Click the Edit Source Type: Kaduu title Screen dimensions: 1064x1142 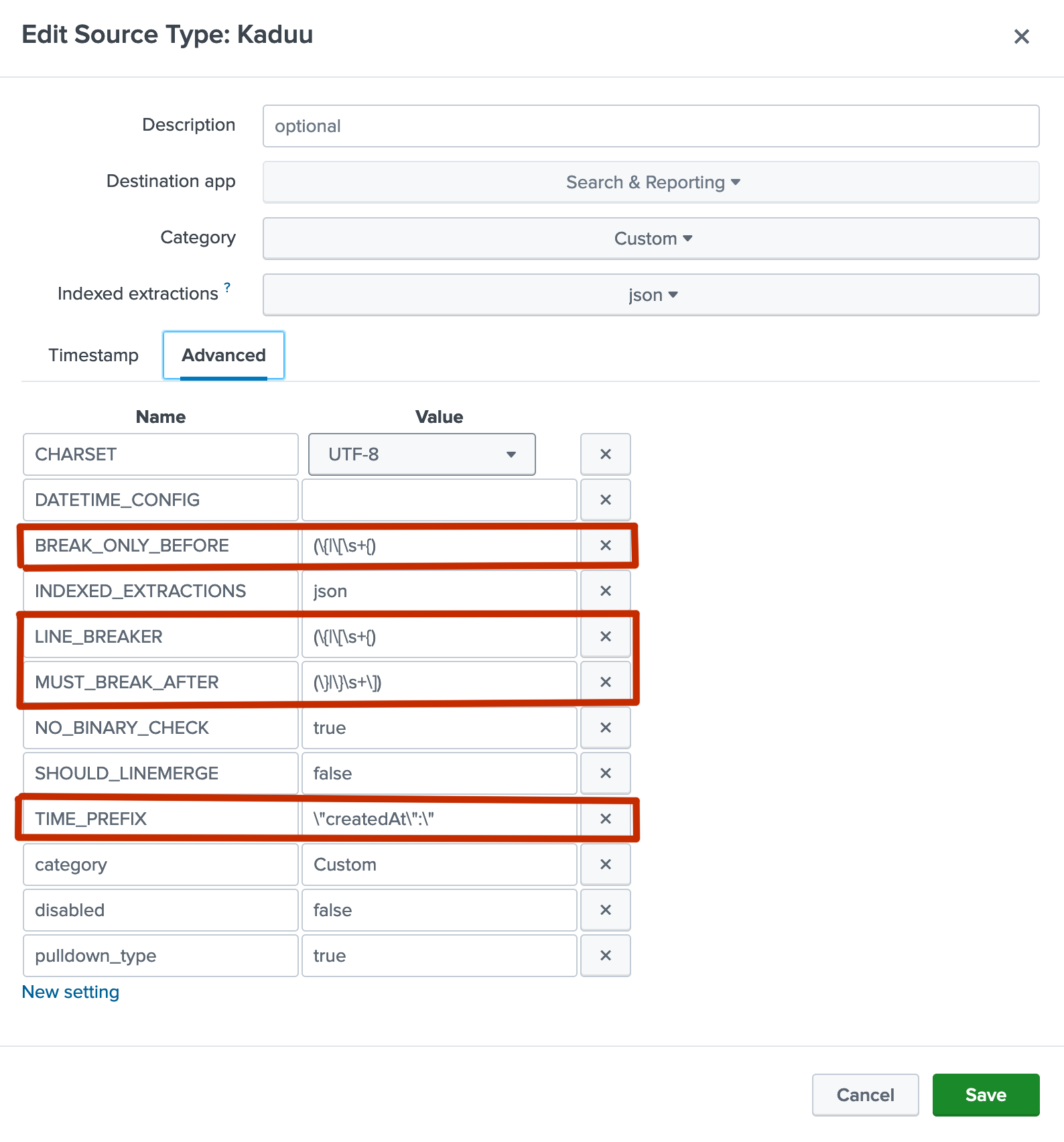[x=168, y=35]
